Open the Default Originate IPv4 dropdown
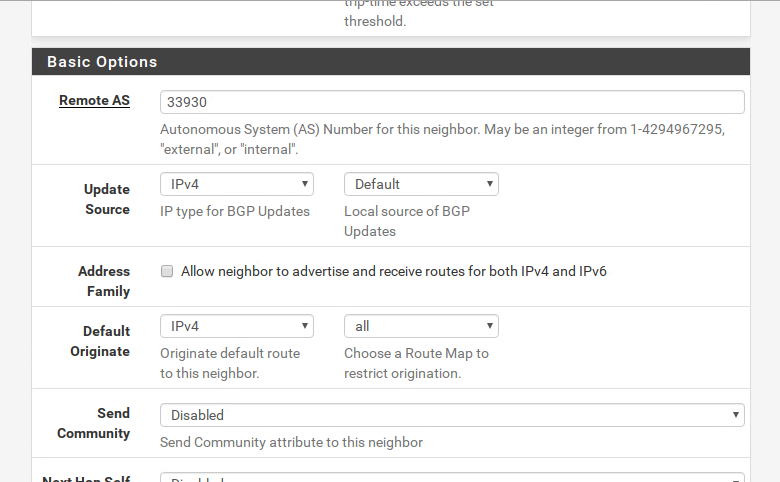The image size is (780, 482). [237, 326]
